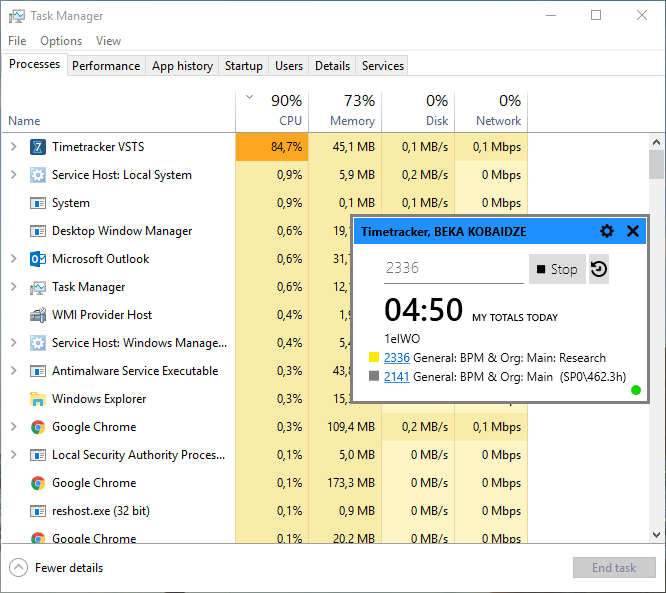The height and width of the screenshot is (593, 666).
Task: Switch to the Details tab
Action: (x=332, y=66)
